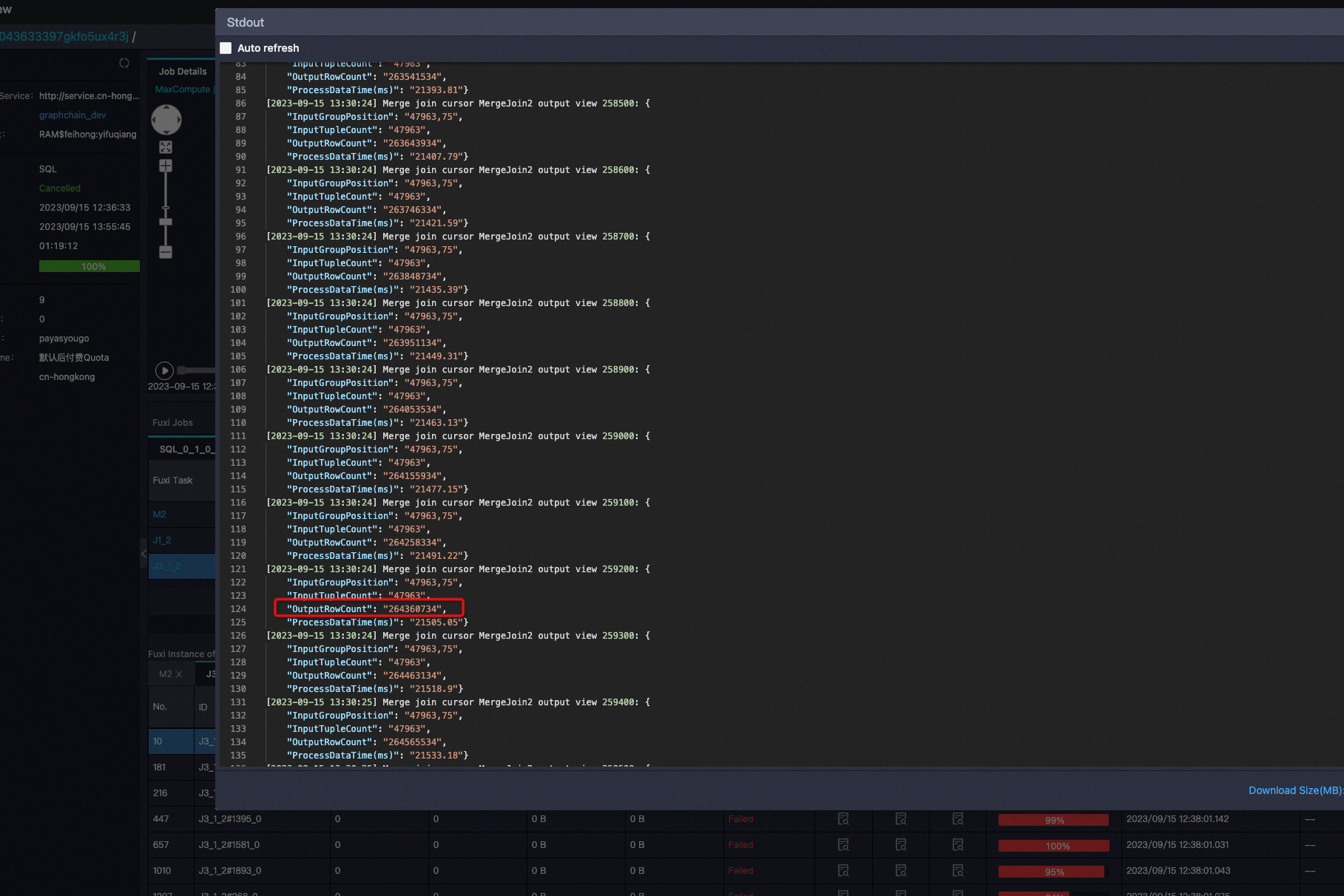Click the Cancelled status text
Viewport: 1344px width, 896px height.
[60, 189]
